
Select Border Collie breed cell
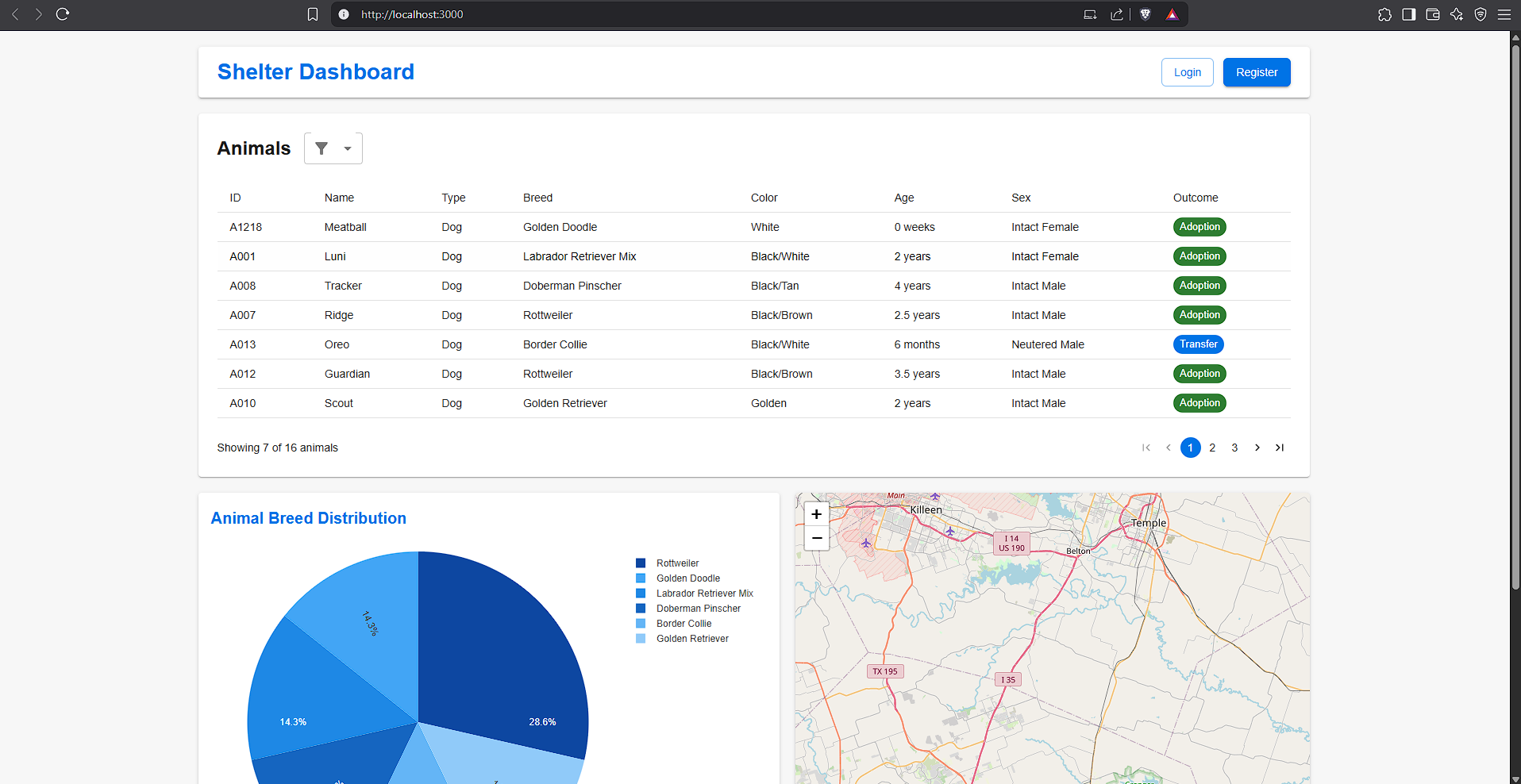pyautogui.click(x=555, y=344)
